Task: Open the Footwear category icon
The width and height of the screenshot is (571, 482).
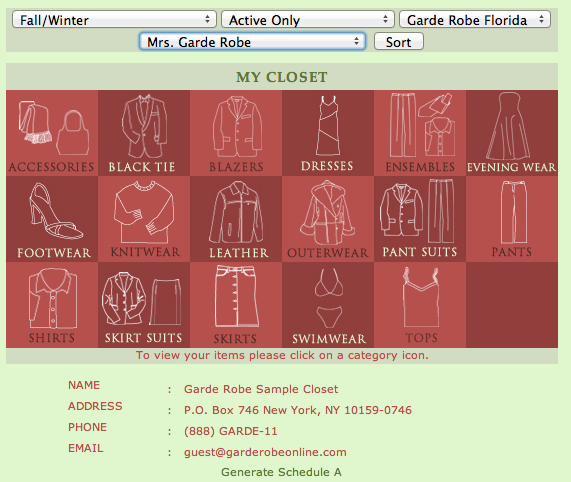Action: click(52, 219)
